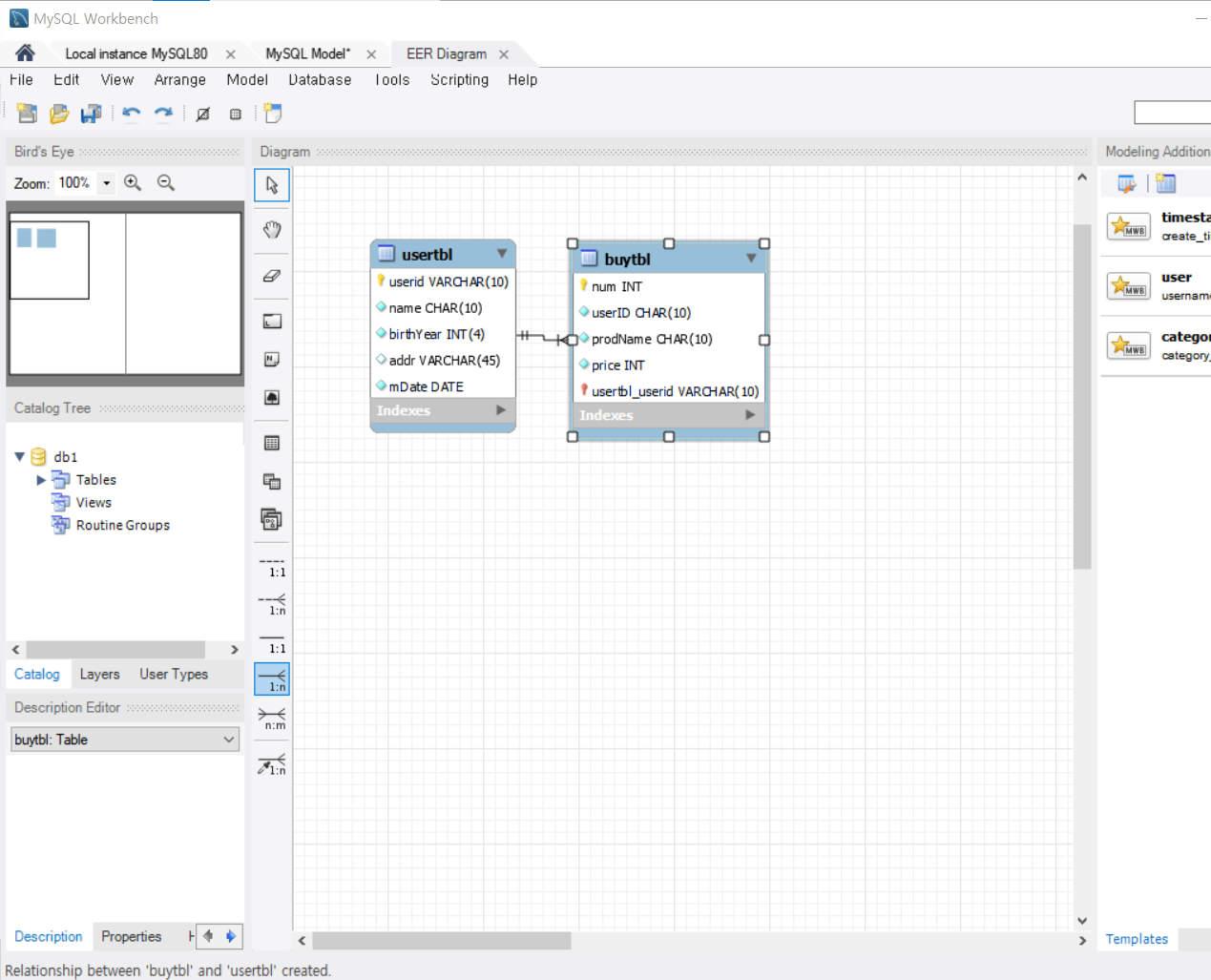Select the place new table tool
Viewport: 1211px width, 980px height.
[x=272, y=443]
